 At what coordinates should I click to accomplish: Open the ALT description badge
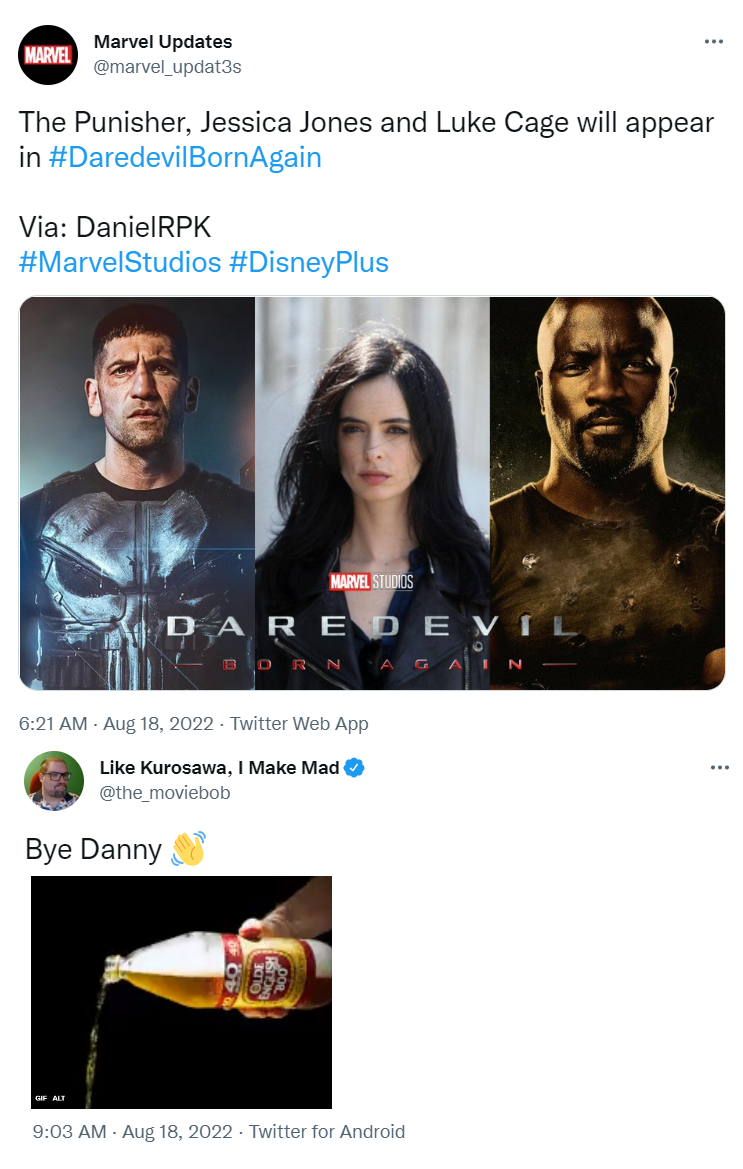point(58,1097)
